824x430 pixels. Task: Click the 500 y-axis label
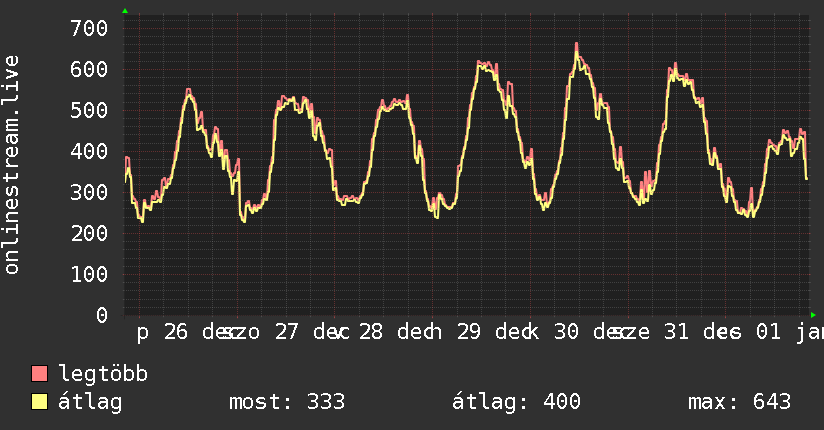pos(89,110)
